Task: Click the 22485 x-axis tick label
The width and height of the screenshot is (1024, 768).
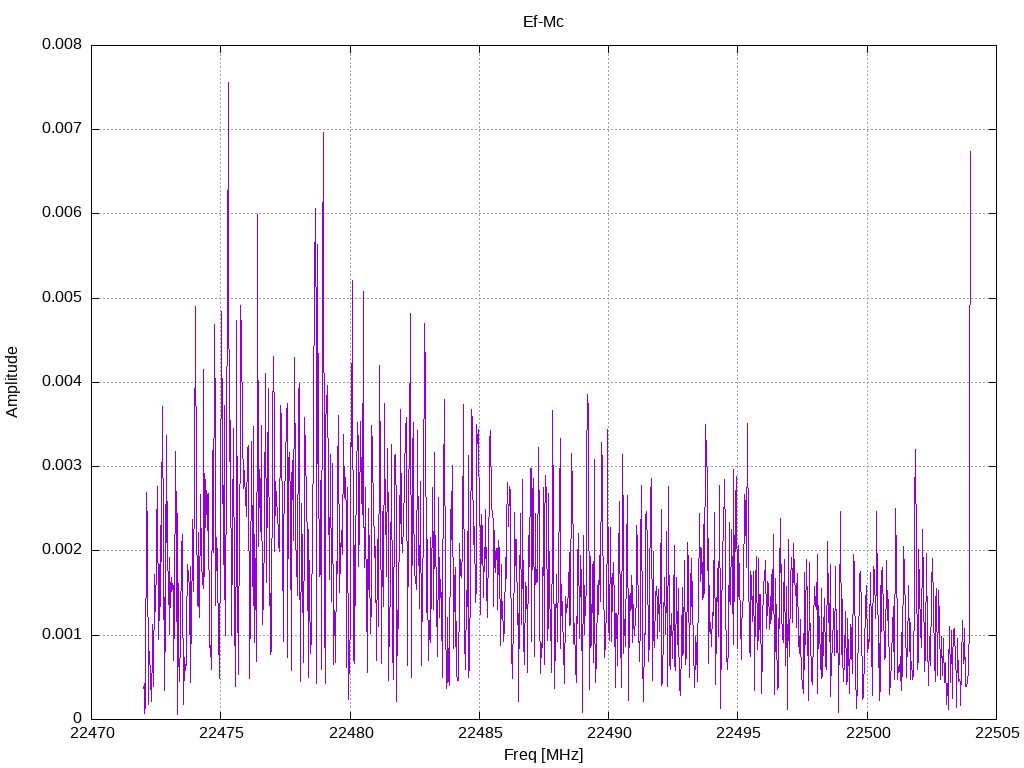Action: pyautogui.click(x=480, y=733)
